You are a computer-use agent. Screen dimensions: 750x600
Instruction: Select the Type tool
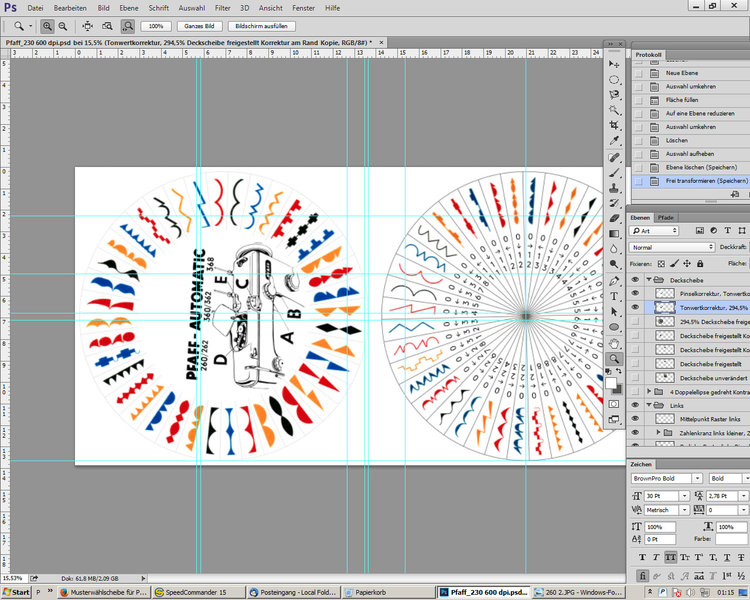pyautogui.click(x=614, y=296)
